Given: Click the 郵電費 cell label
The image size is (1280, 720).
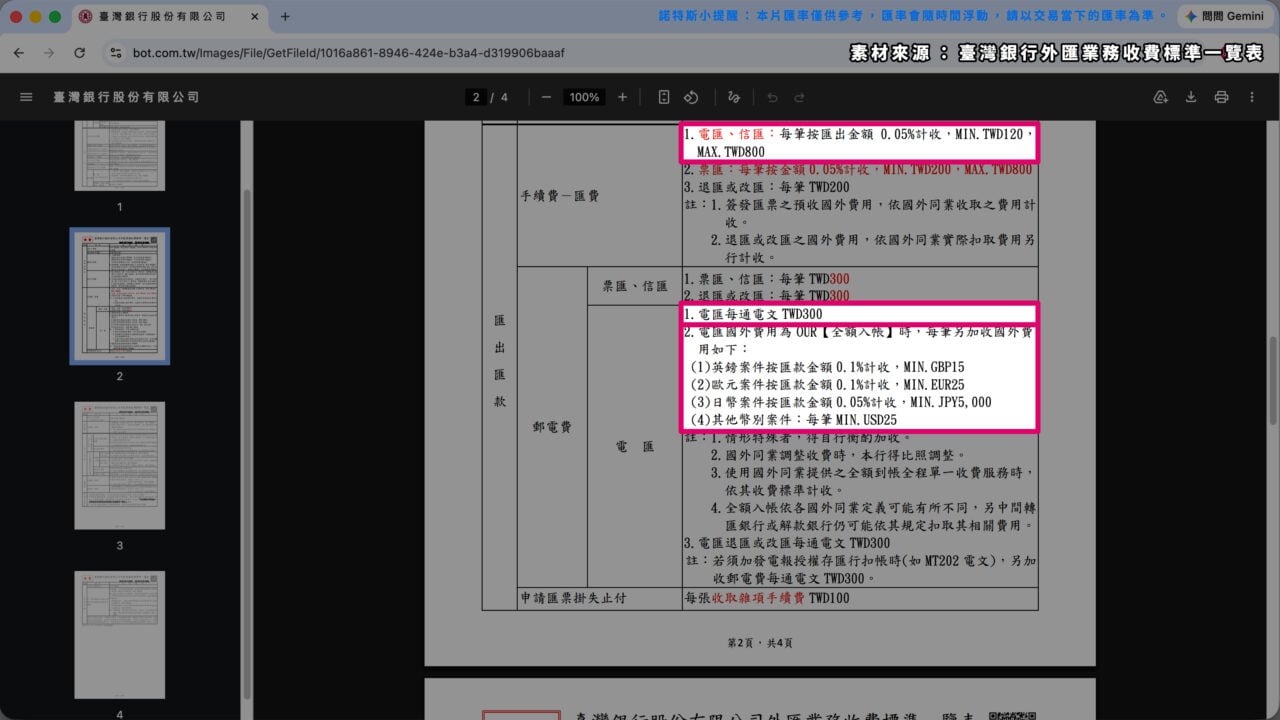Looking at the screenshot, I should tap(552, 427).
